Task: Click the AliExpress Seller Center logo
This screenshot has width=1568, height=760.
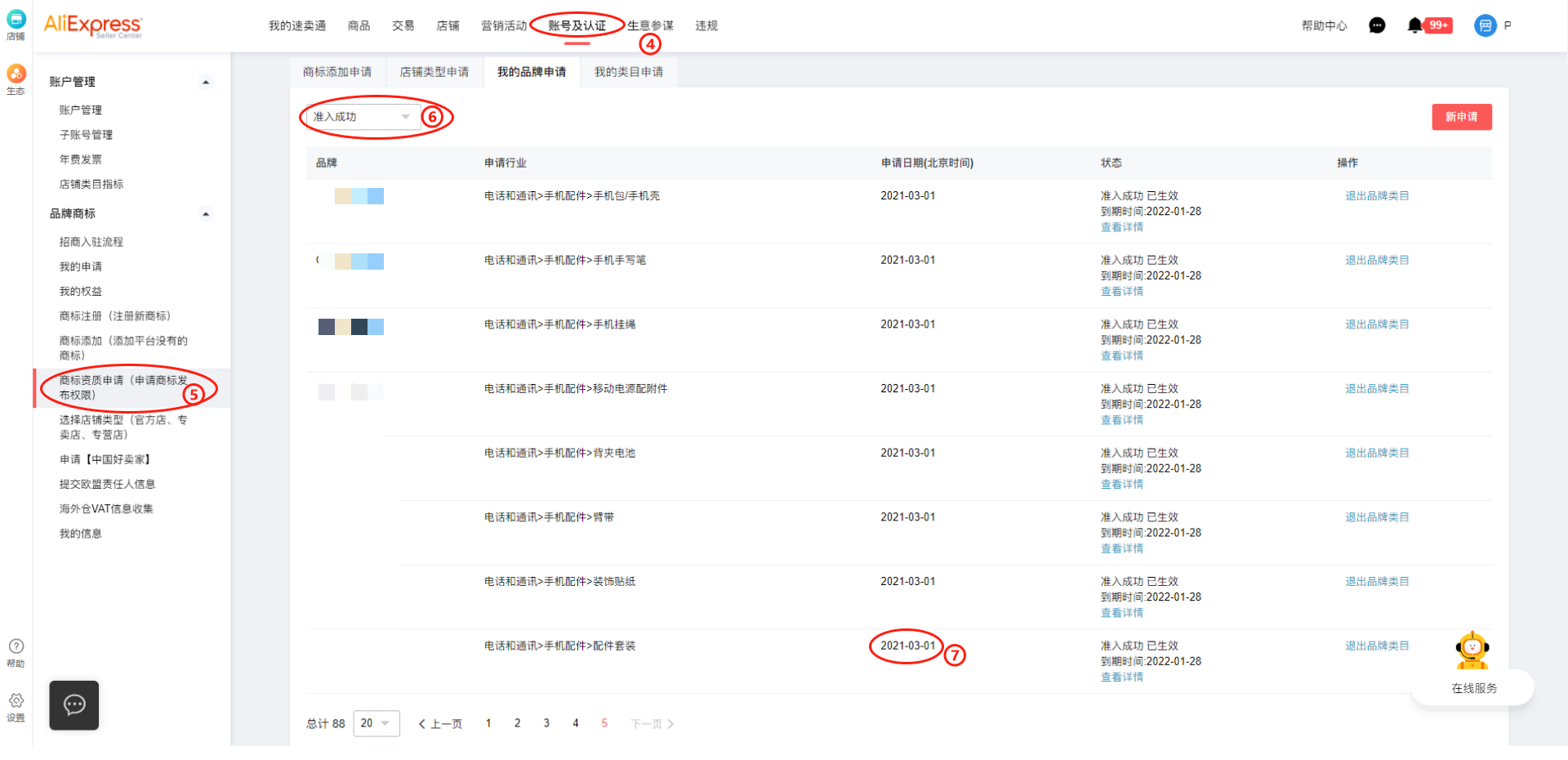Action: [92, 25]
